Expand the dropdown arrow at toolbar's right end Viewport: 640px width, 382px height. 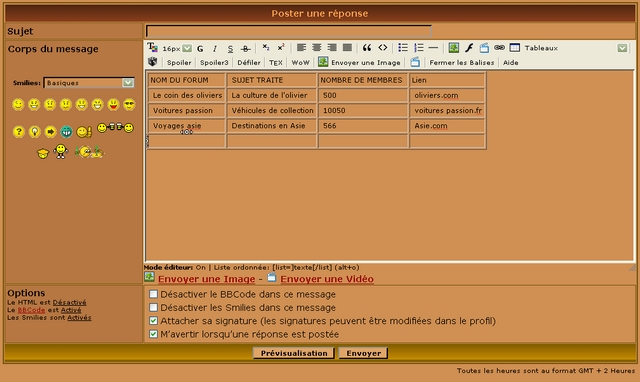(x=622, y=48)
